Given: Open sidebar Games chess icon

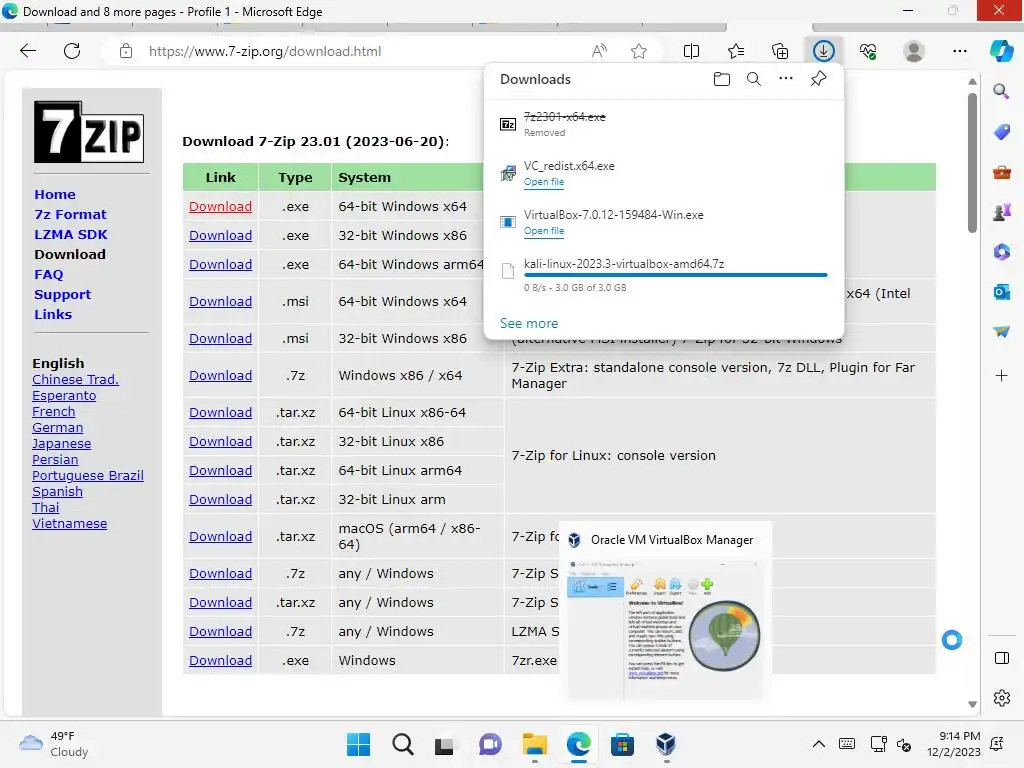Looking at the screenshot, I should [x=1002, y=212].
